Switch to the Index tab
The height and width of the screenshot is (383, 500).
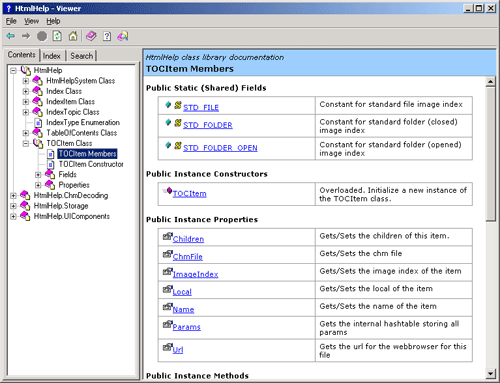click(52, 56)
